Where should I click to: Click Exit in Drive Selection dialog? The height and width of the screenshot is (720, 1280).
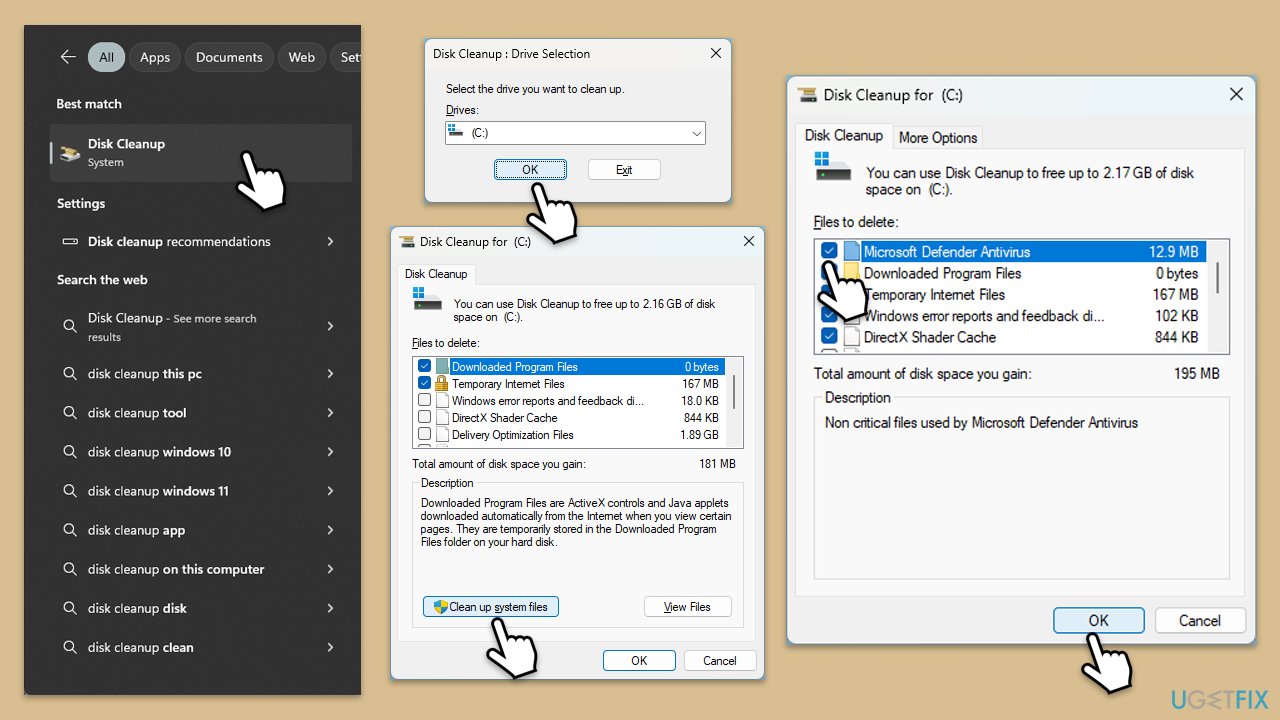click(624, 170)
